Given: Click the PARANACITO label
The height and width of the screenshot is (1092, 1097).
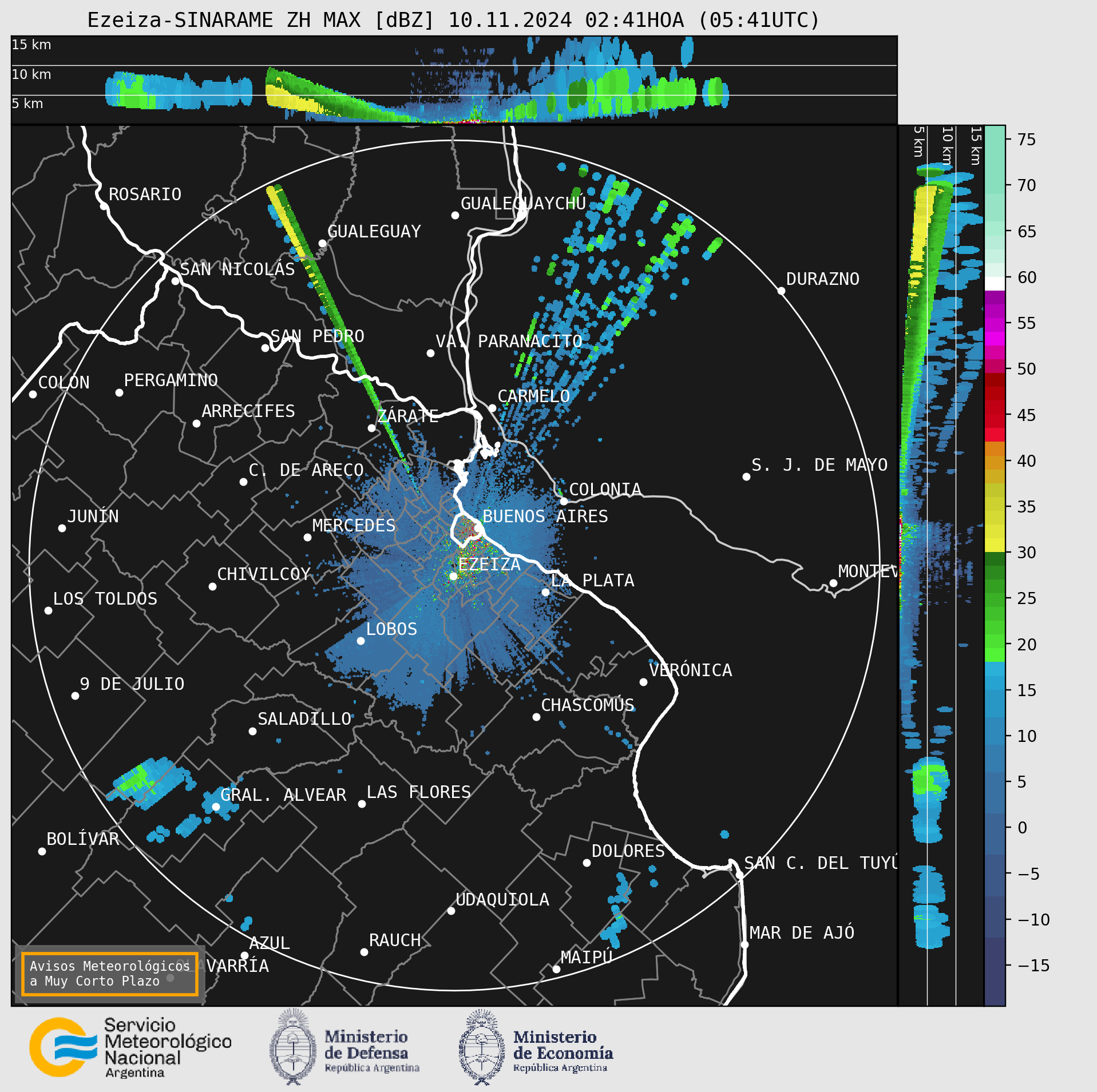Looking at the screenshot, I should point(529,342).
